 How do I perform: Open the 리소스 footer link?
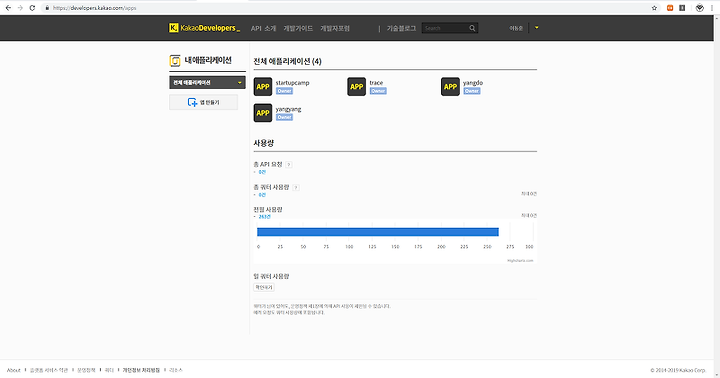[175, 370]
